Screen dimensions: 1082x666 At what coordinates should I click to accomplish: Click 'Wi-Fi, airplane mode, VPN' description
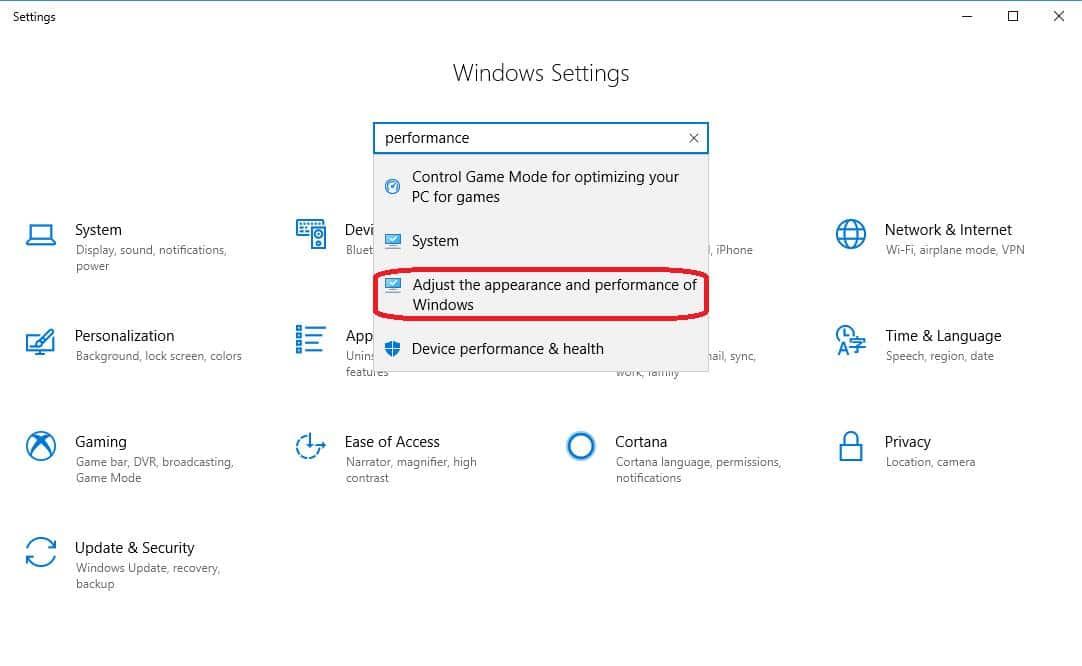955,250
